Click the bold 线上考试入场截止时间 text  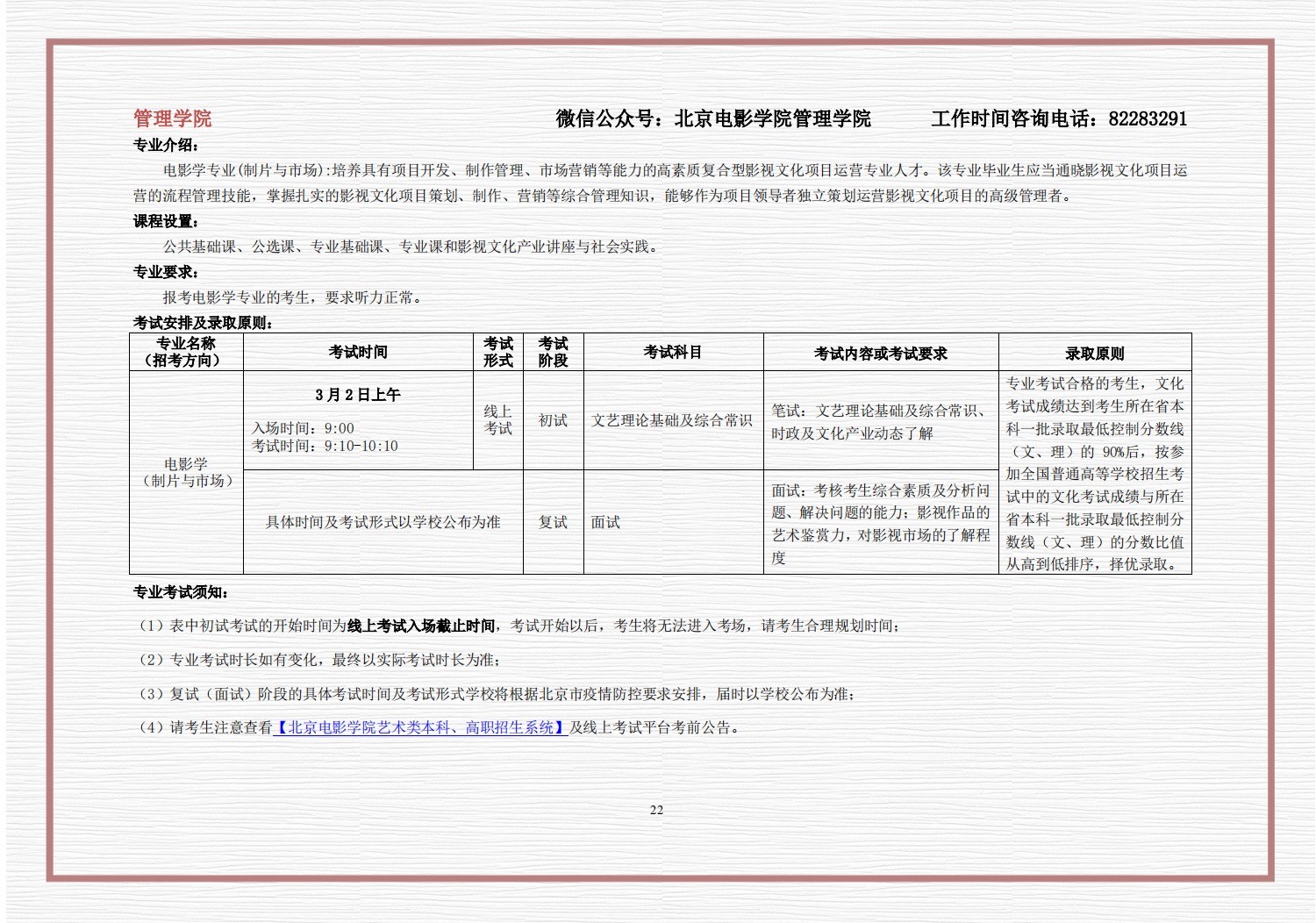coord(421,626)
